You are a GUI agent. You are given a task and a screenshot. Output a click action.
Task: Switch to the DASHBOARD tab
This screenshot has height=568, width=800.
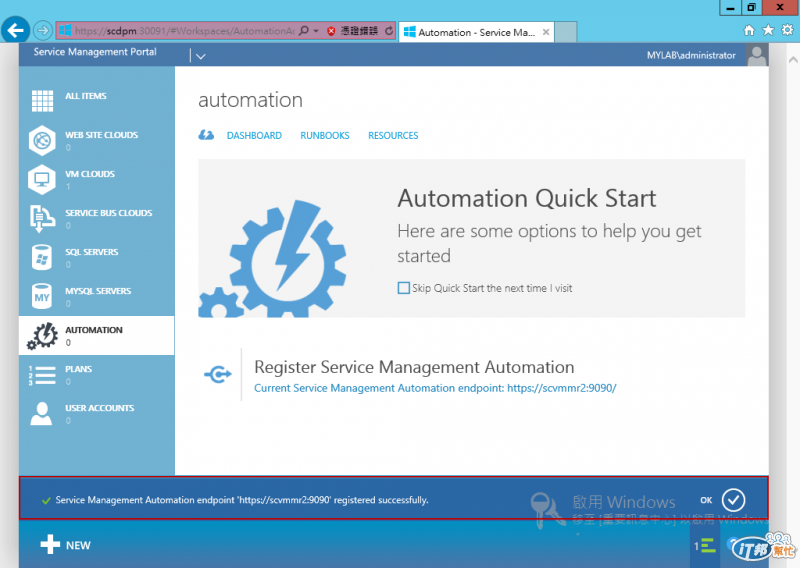coord(254,136)
